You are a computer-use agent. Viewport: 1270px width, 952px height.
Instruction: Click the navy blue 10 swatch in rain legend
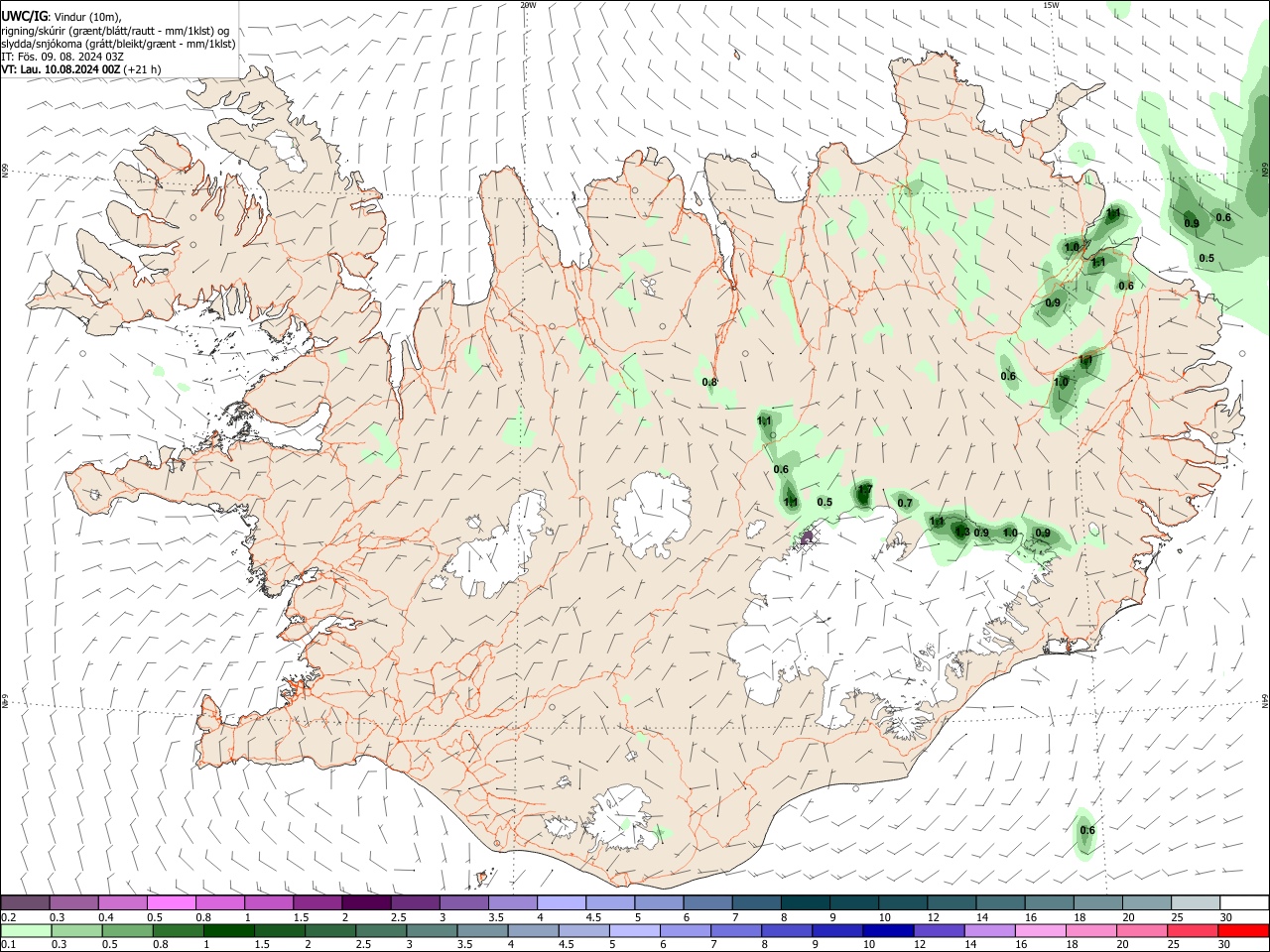[x=888, y=930]
